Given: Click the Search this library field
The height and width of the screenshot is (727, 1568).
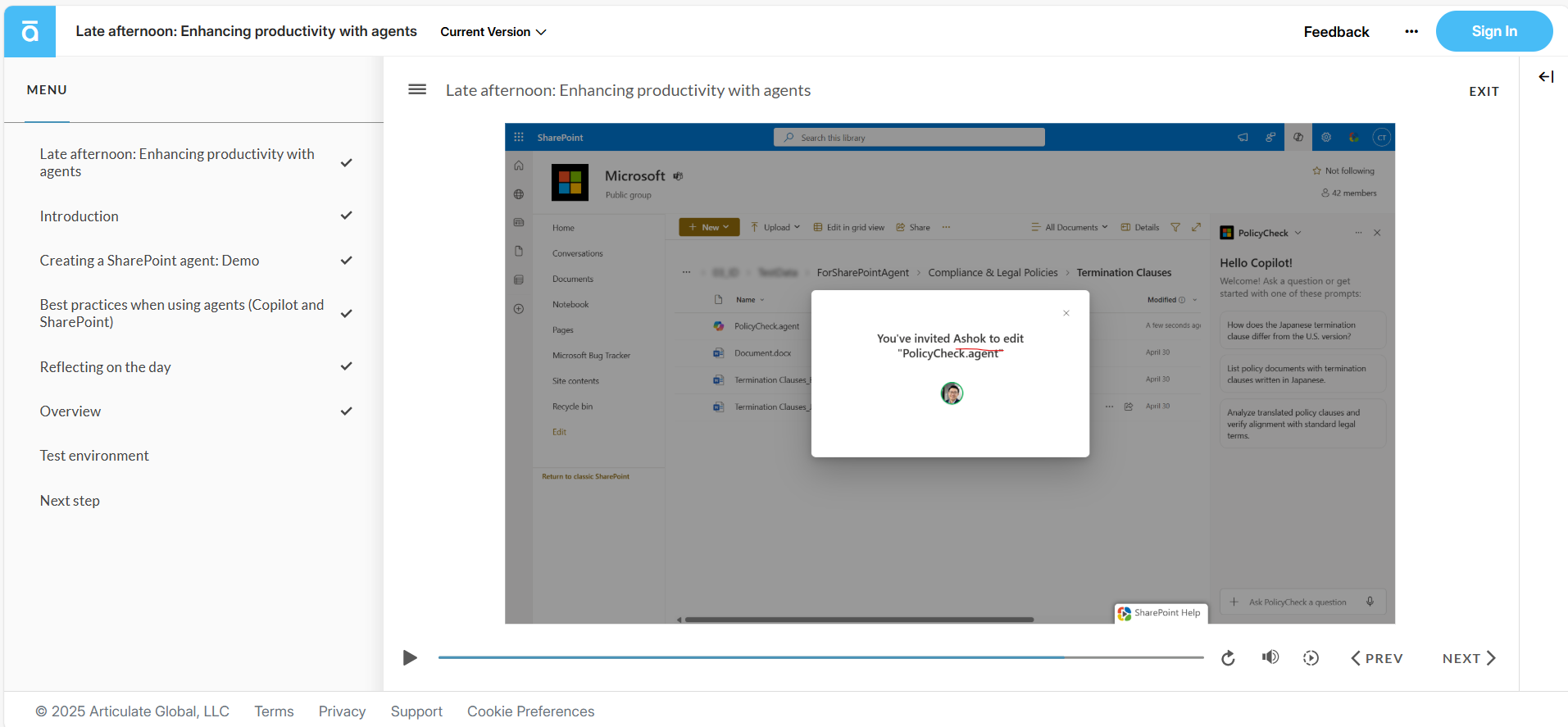Looking at the screenshot, I should pyautogui.click(x=909, y=137).
